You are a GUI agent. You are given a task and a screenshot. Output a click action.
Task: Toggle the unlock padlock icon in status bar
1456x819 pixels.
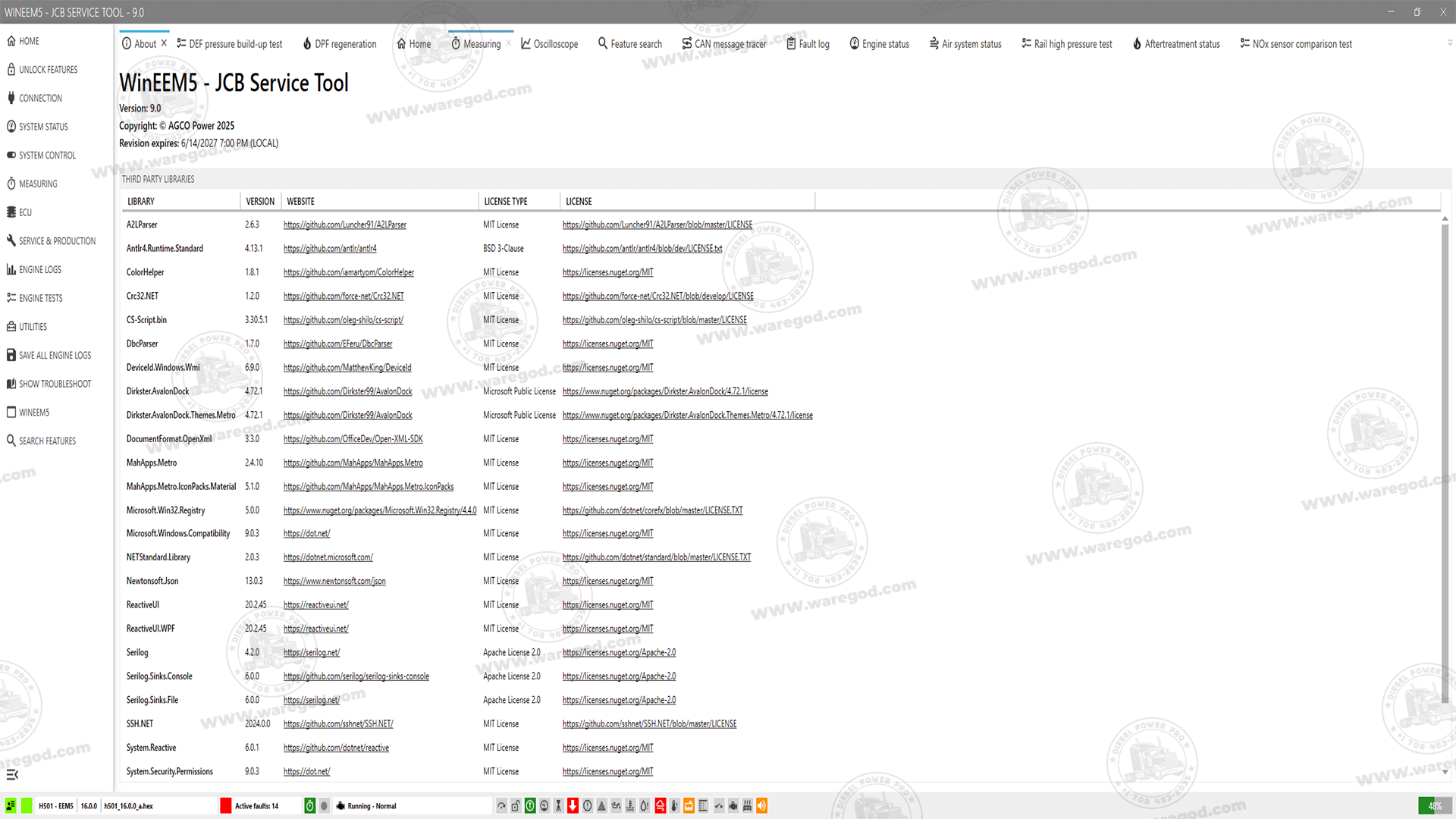point(515,805)
